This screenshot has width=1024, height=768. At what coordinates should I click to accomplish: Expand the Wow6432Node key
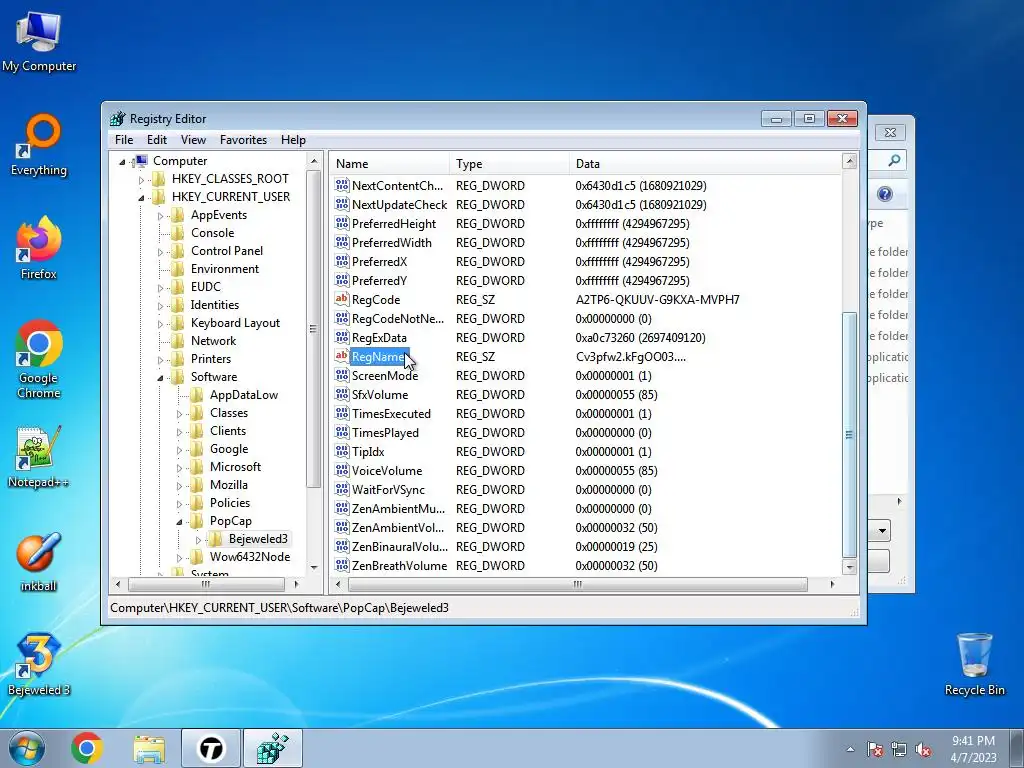pos(179,558)
